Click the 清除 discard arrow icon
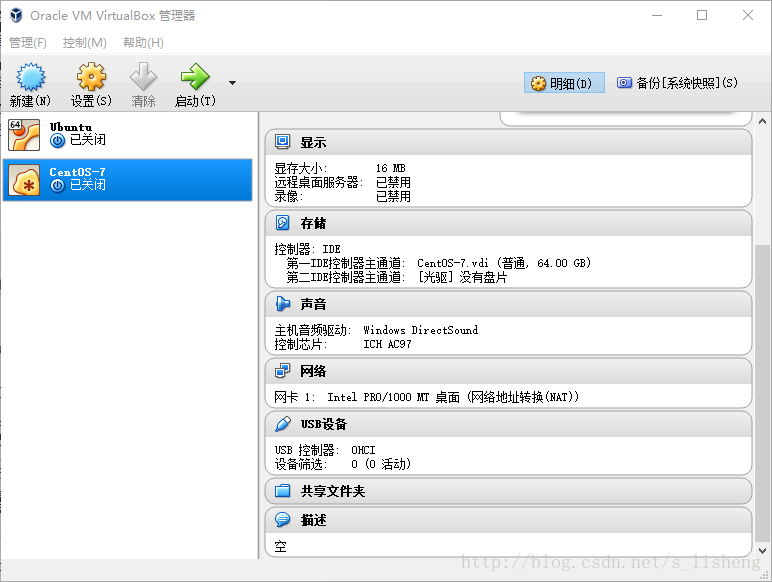Viewport: 772px width, 582px height. click(x=143, y=77)
